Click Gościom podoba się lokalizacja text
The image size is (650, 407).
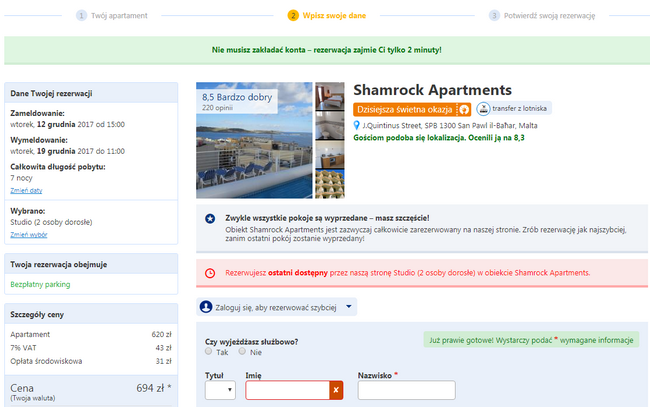pos(439,138)
